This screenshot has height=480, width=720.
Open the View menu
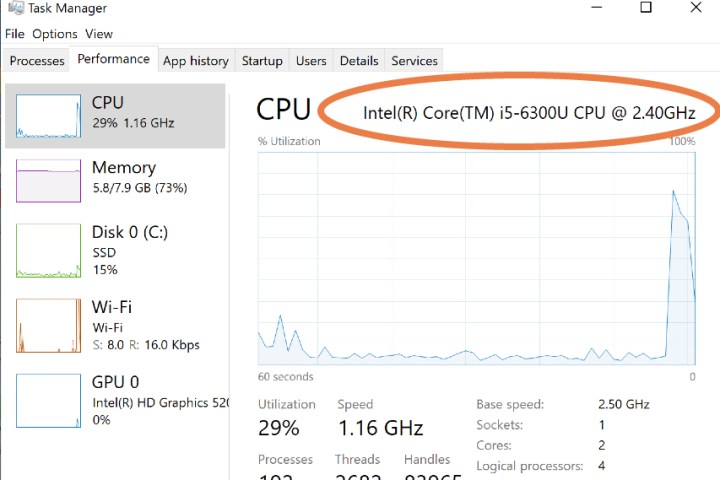99,34
